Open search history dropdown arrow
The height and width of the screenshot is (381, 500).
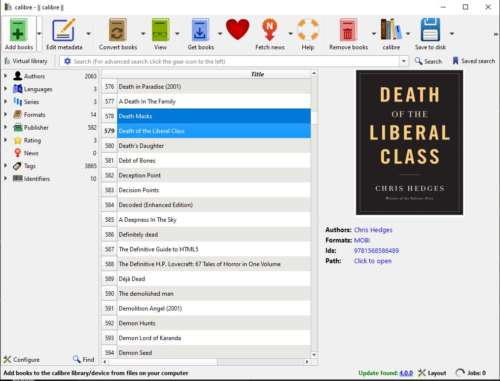pos(404,61)
